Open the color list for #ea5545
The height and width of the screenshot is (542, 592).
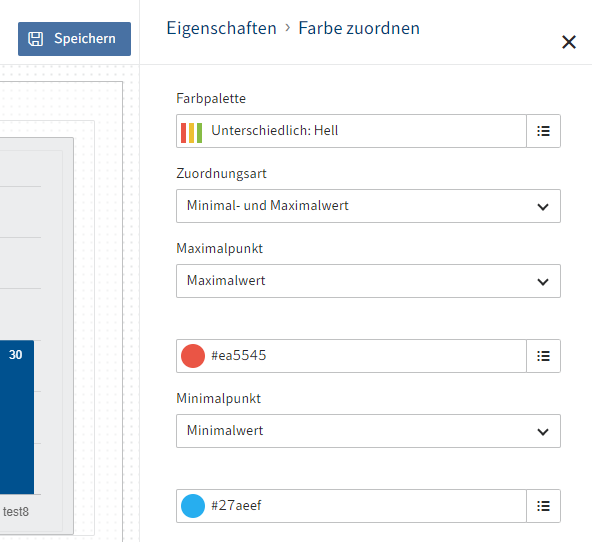pos(543,356)
